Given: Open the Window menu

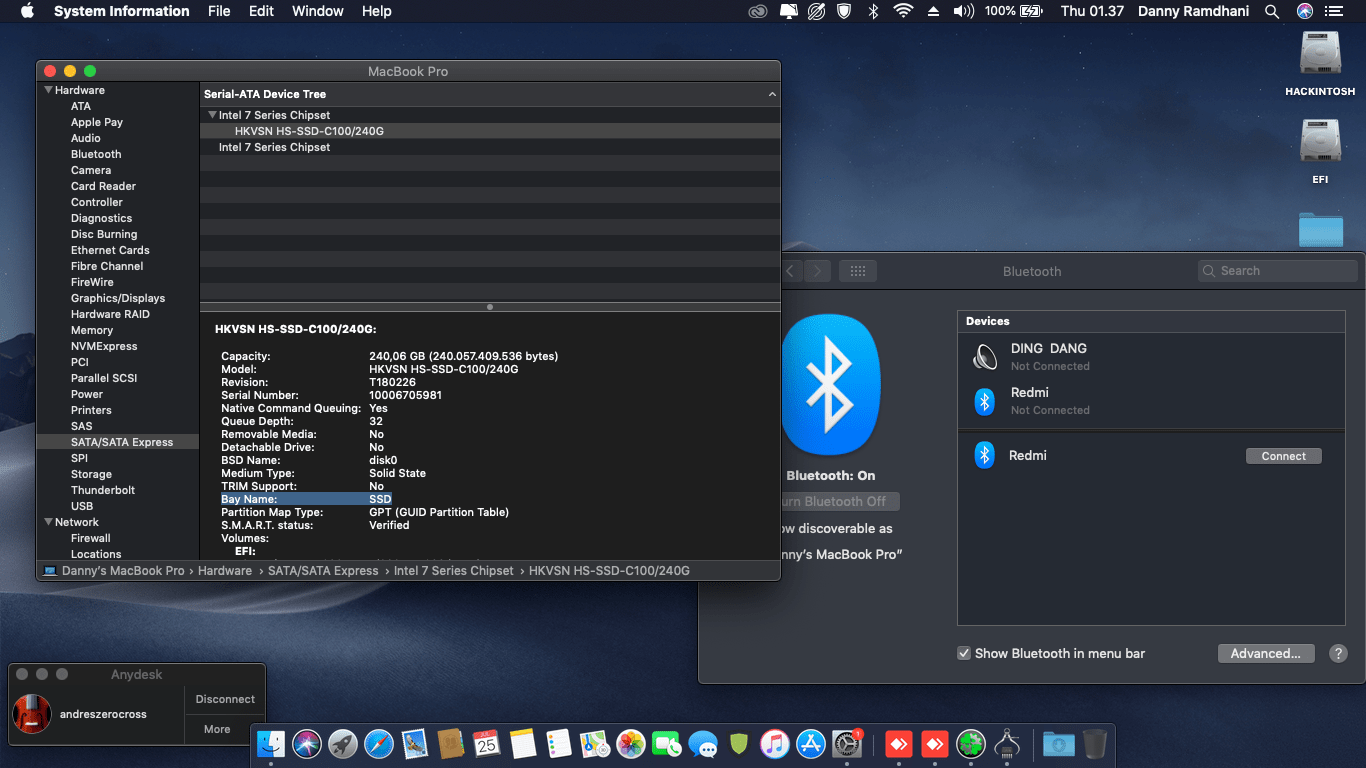Looking at the screenshot, I should [x=317, y=11].
